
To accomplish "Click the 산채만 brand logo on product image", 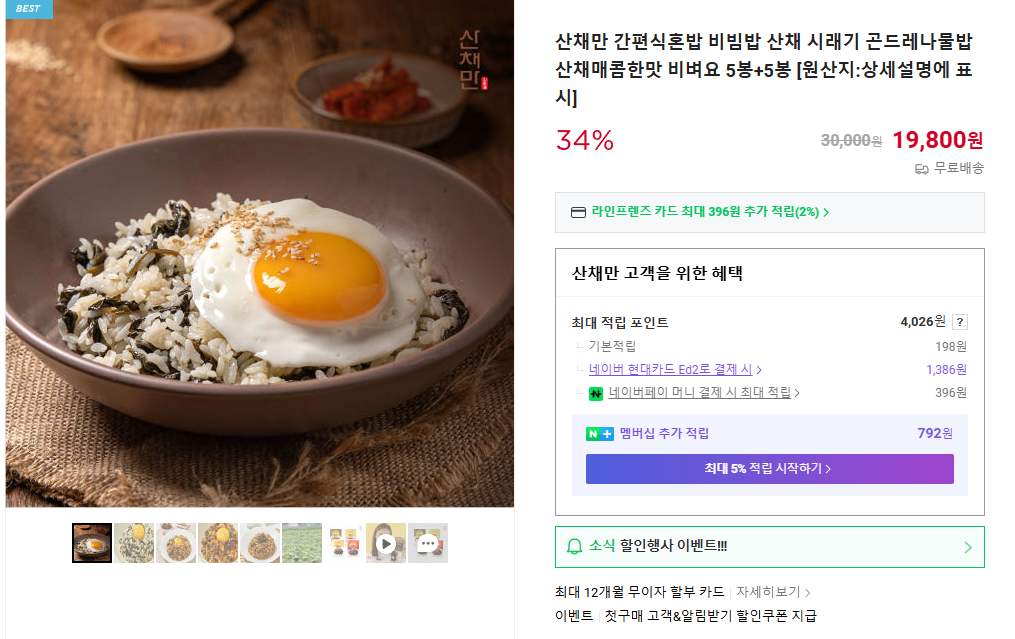I will (470, 59).
